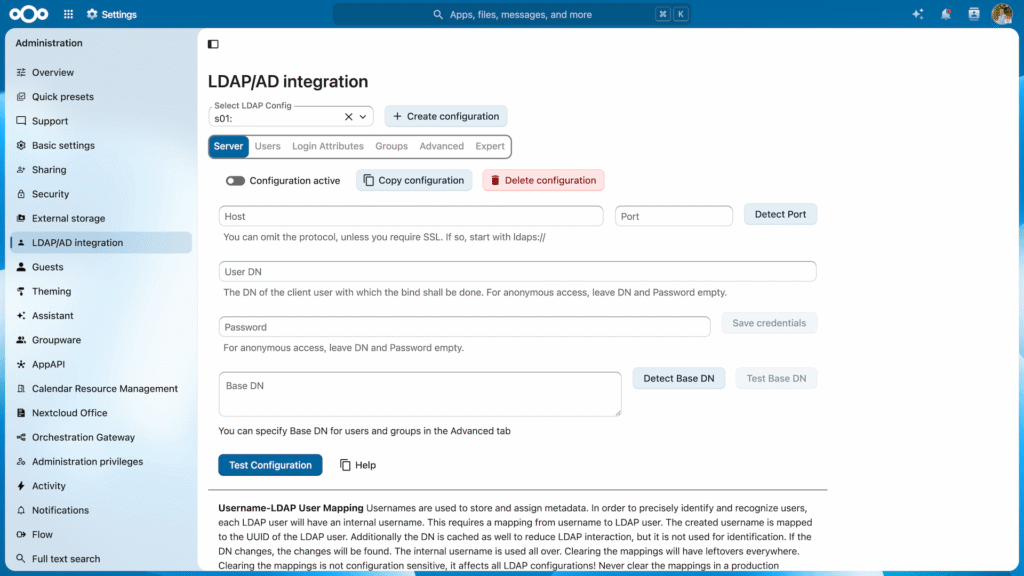The width and height of the screenshot is (1024, 576).
Task: Open the Groups tab
Action: 391,146
